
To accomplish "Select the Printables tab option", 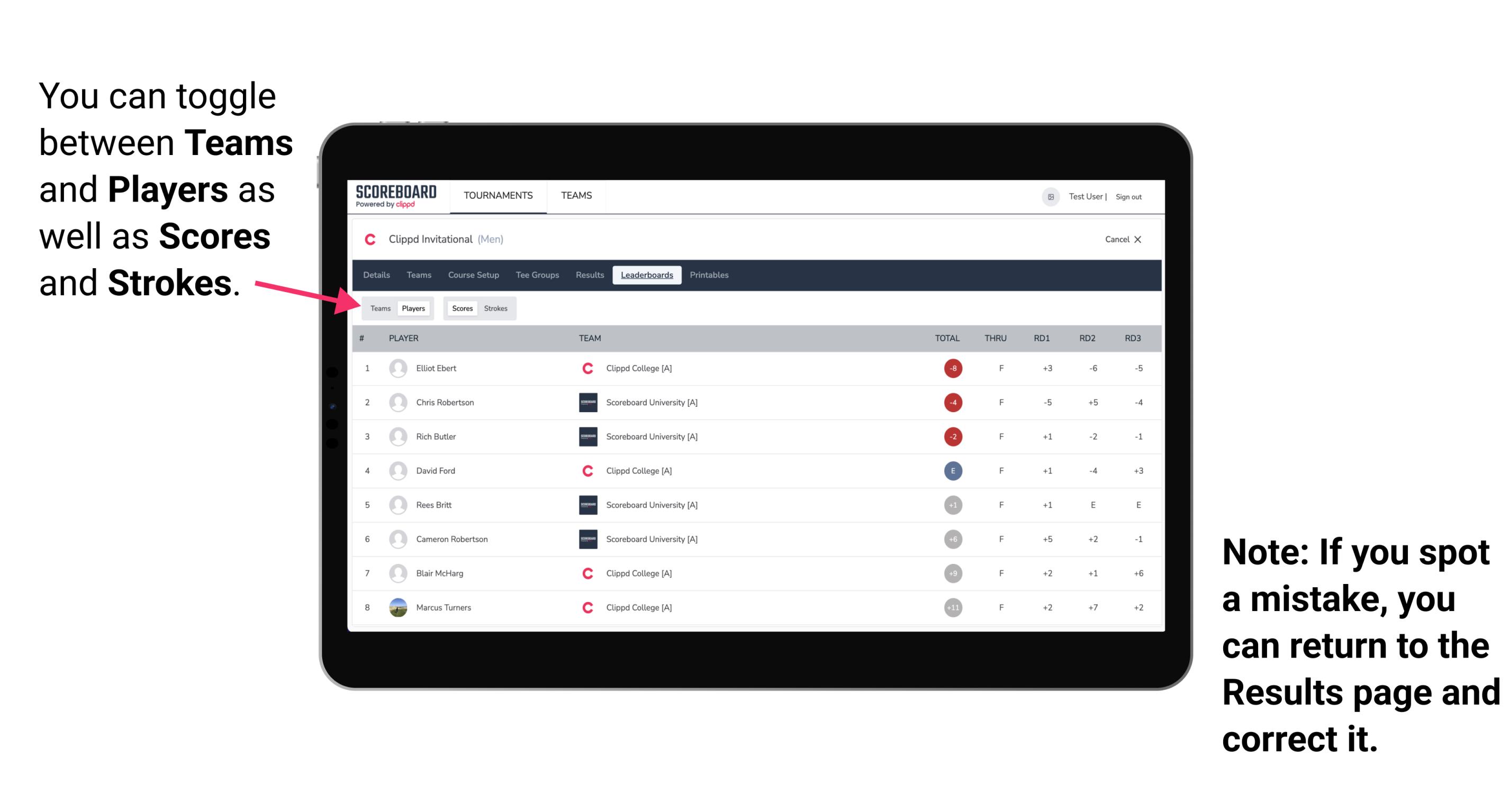I will 711,275.
